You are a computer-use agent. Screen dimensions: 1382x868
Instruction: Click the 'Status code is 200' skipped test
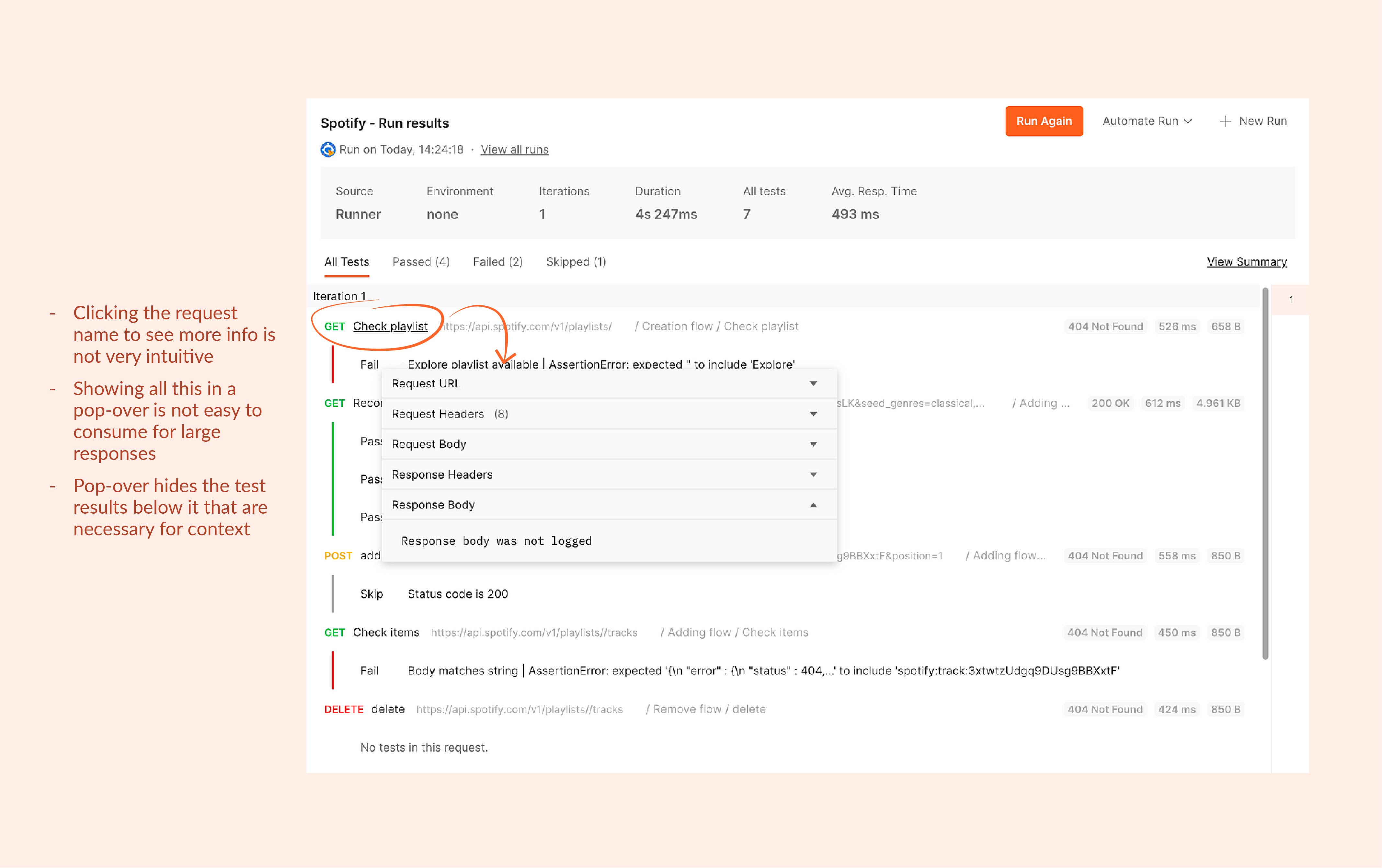pyautogui.click(x=457, y=594)
